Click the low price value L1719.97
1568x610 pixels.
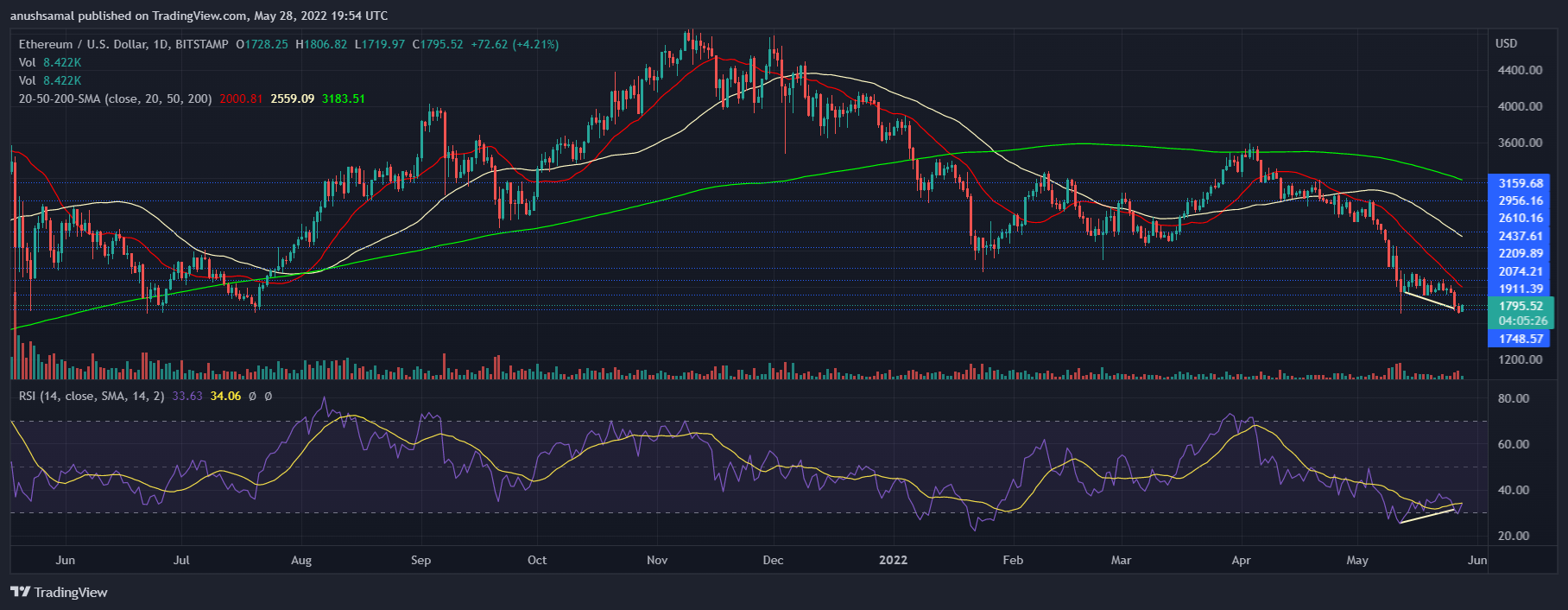pyautogui.click(x=380, y=44)
